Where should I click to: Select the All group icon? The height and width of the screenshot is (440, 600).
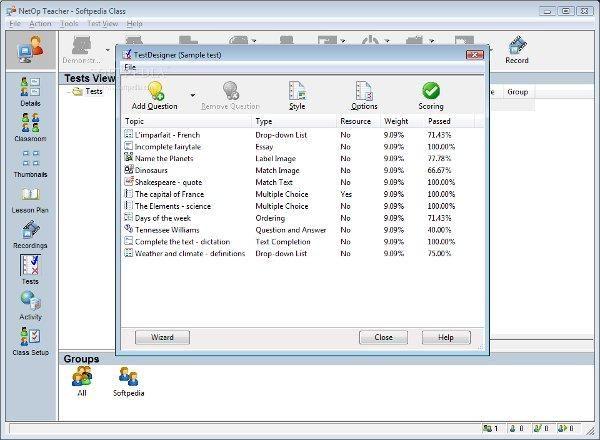(82, 381)
